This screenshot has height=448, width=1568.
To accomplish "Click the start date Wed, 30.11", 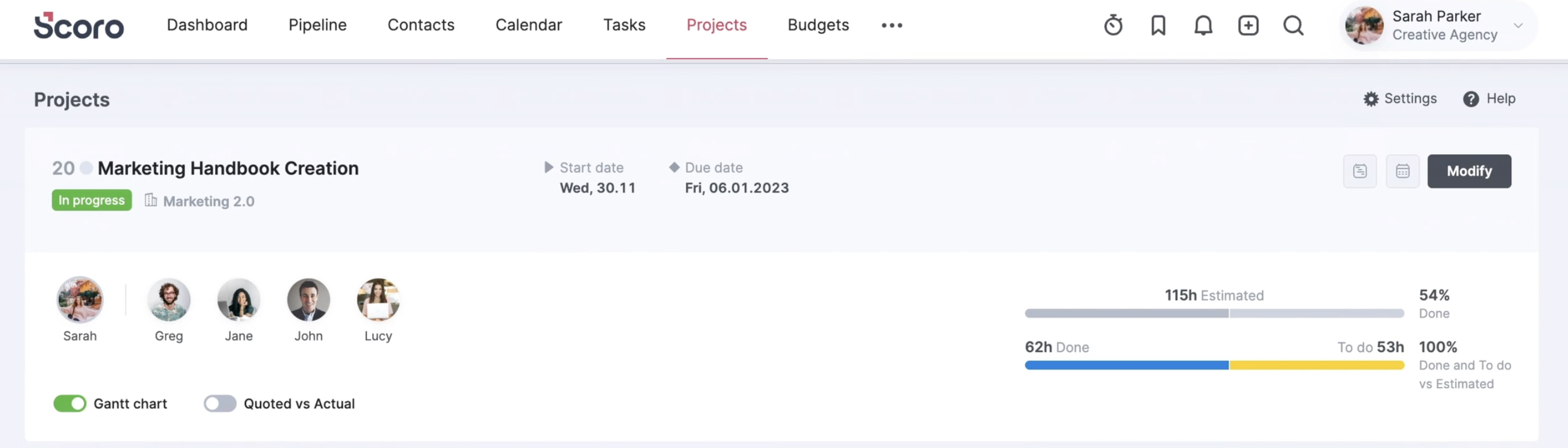I will (x=597, y=189).
